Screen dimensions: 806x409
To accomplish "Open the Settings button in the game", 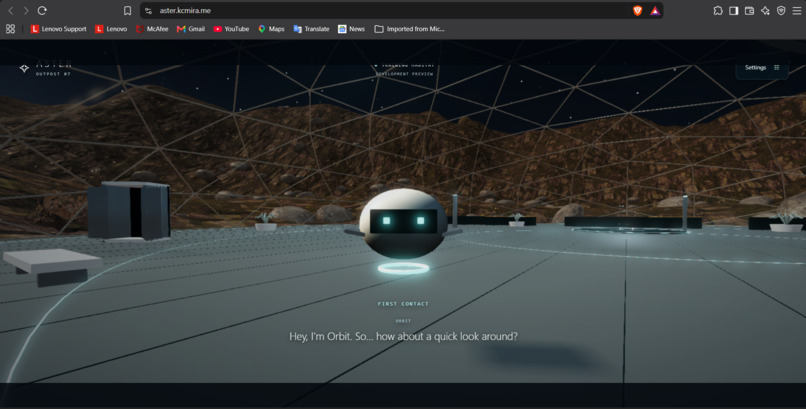I will 762,68.
